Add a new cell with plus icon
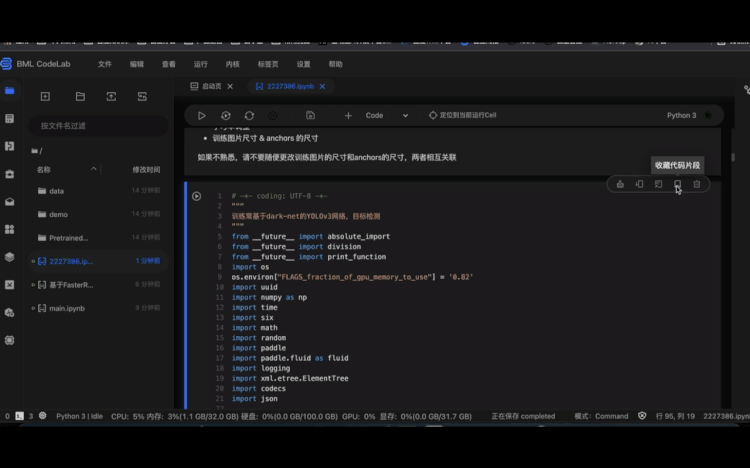Image resolution: width=750 pixels, height=468 pixels. point(348,115)
